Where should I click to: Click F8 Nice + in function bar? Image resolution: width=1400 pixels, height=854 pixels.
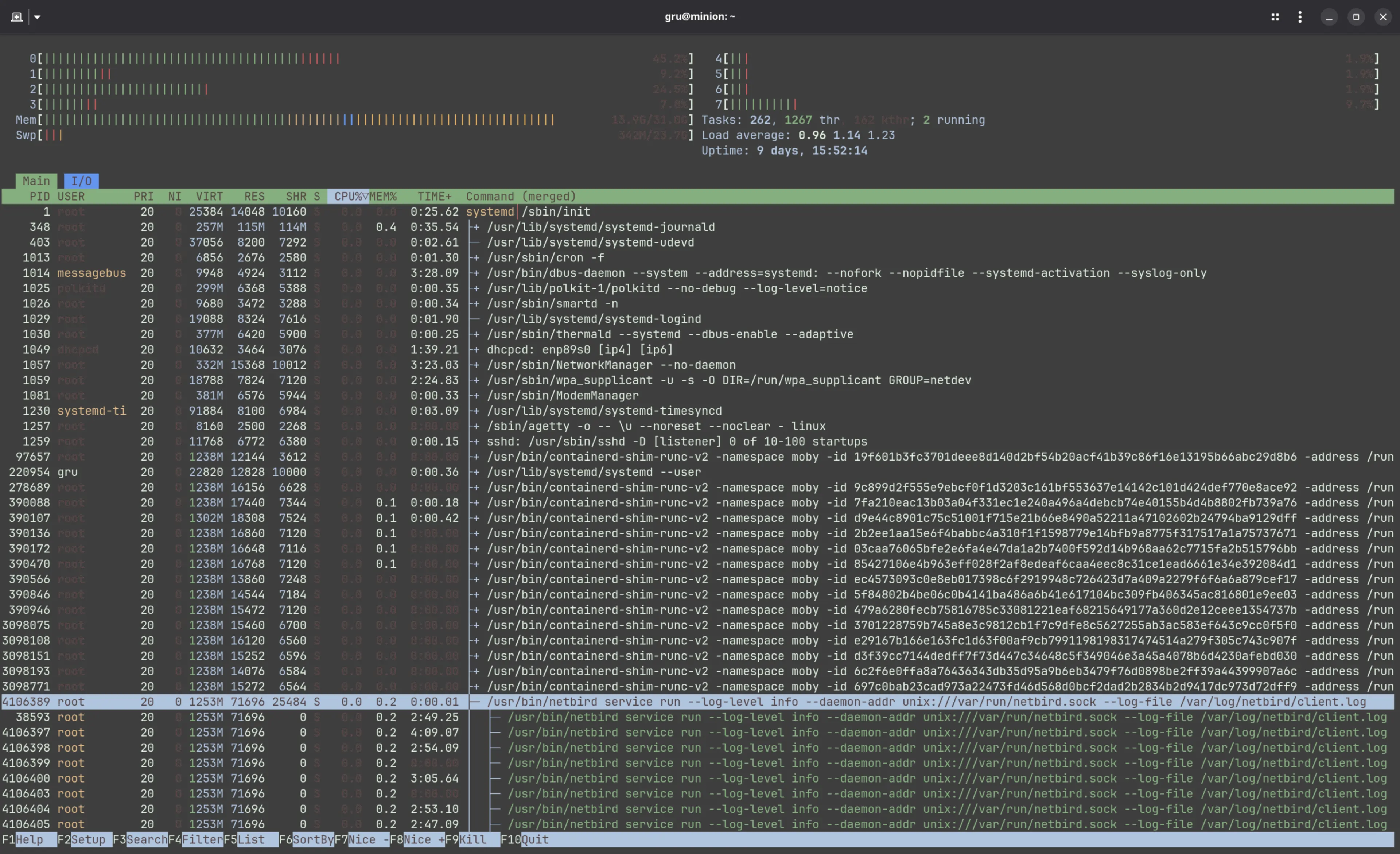pyautogui.click(x=417, y=840)
